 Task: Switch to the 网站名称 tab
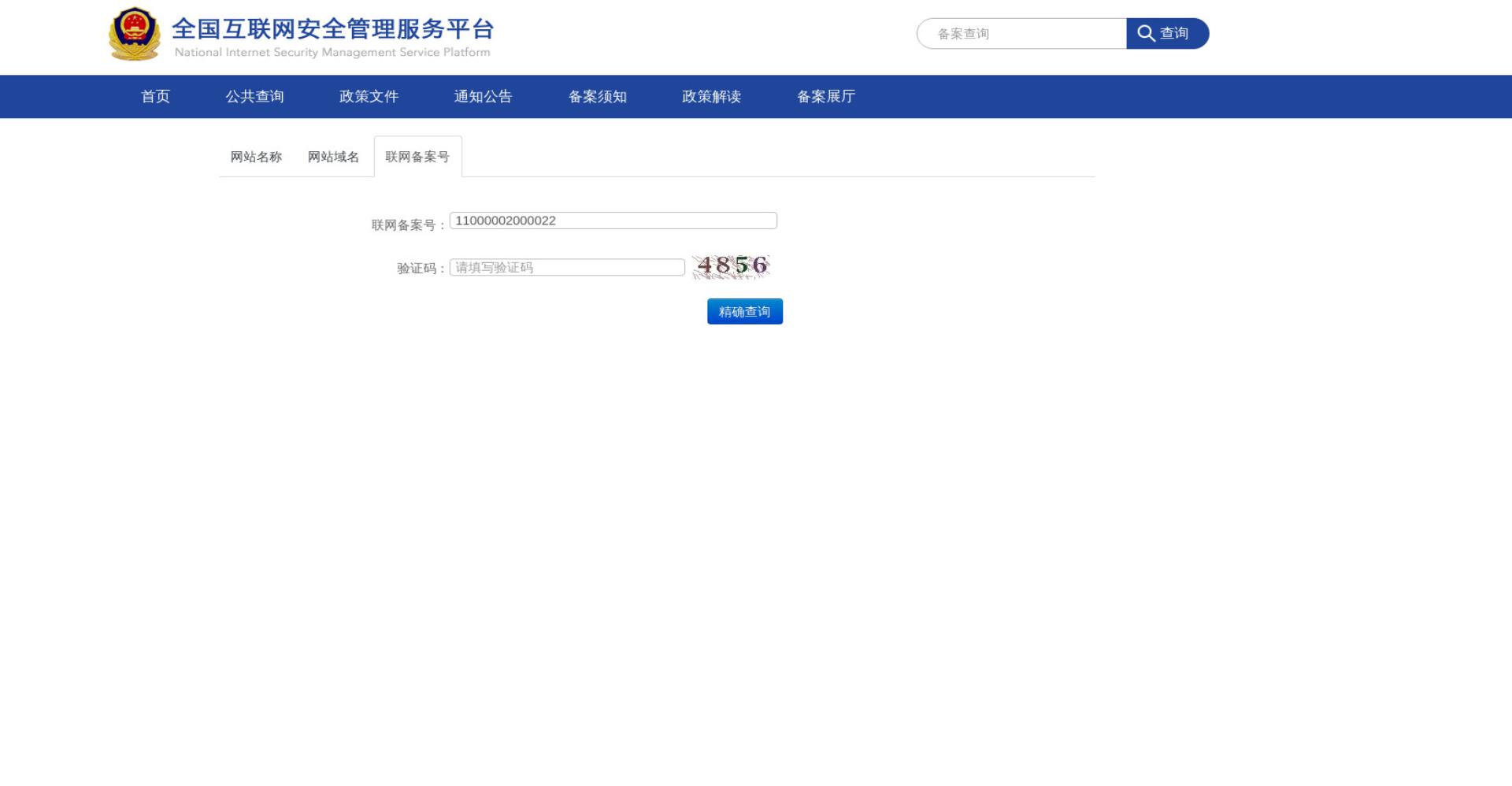(256, 157)
